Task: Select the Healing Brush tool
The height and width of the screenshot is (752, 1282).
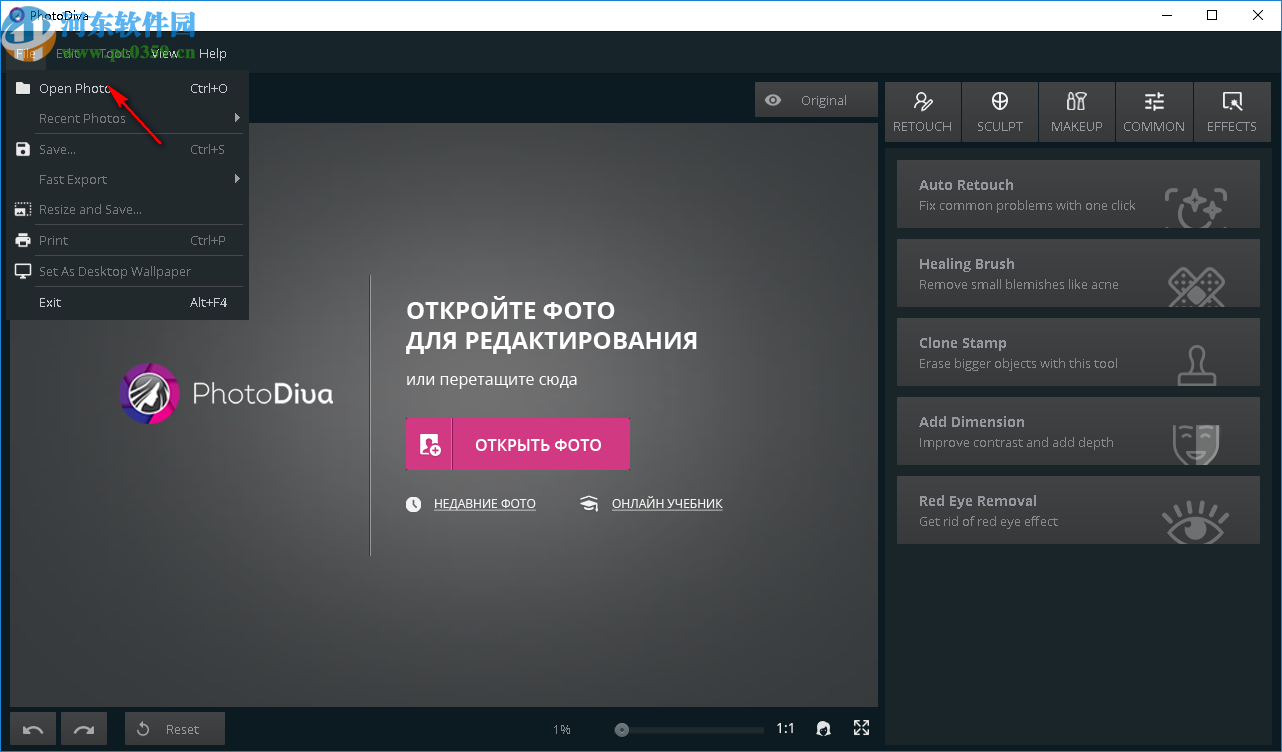Action: click(x=1078, y=273)
